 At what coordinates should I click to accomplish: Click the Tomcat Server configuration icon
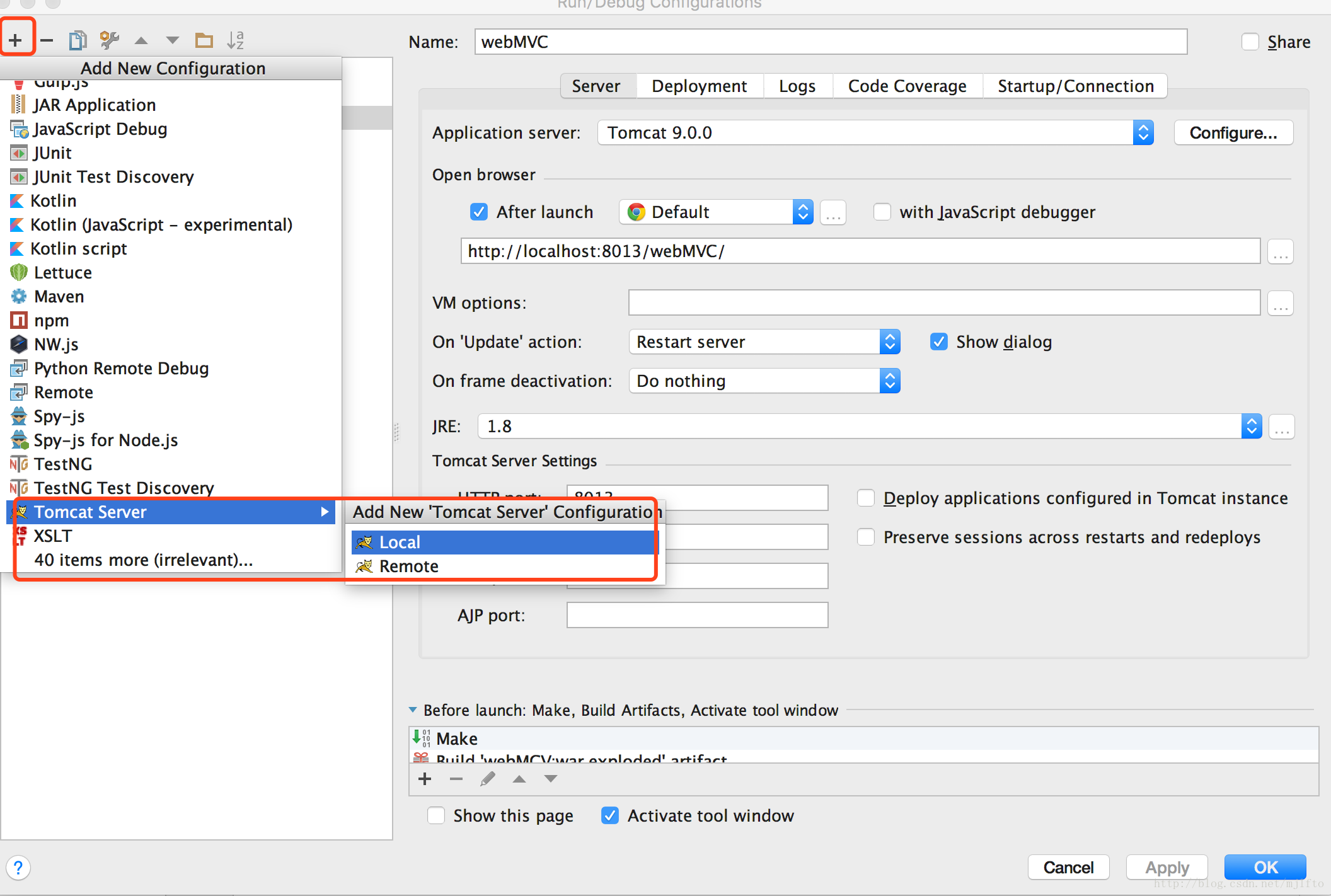(15, 511)
